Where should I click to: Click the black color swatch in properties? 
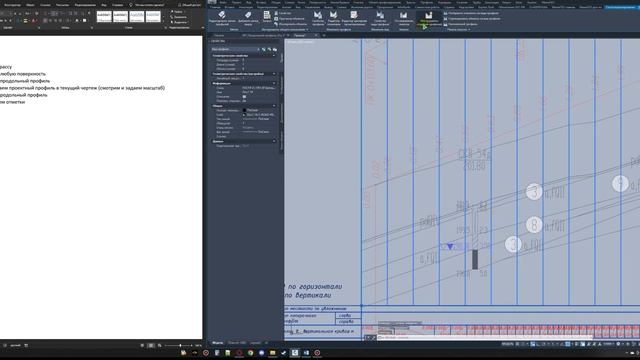[x=244, y=110]
